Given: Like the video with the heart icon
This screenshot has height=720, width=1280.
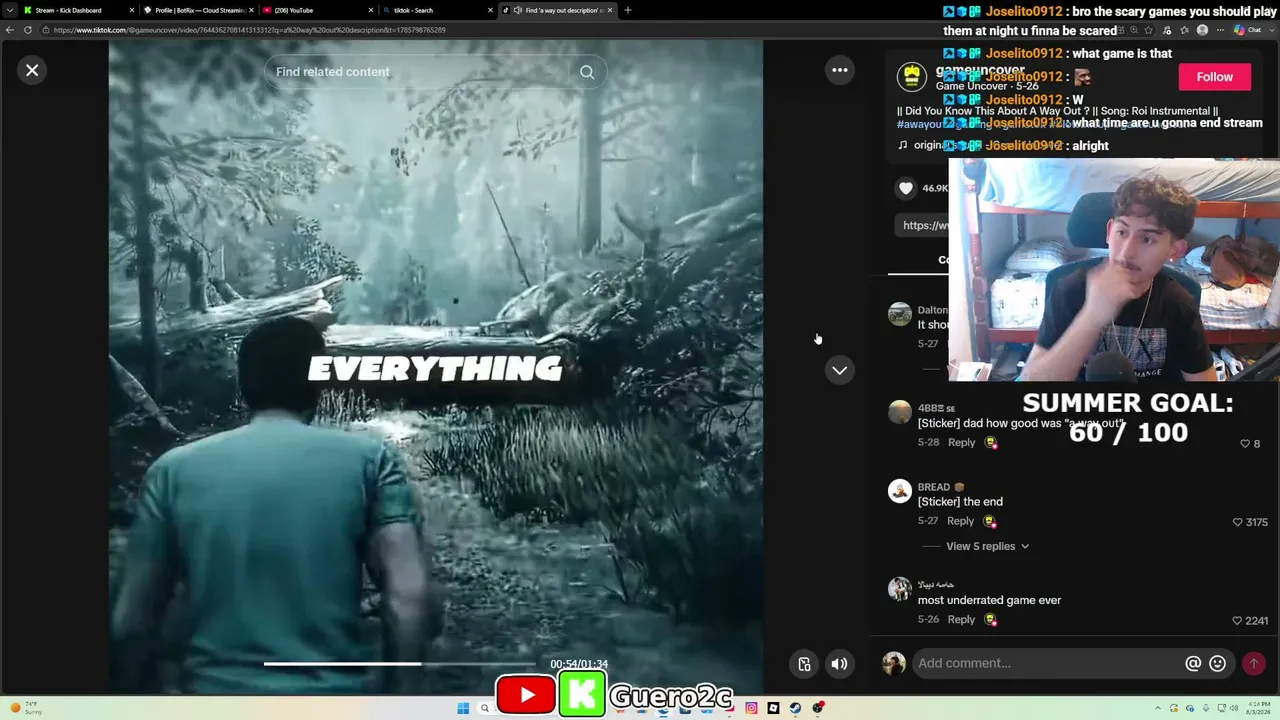Looking at the screenshot, I should (x=906, y=188).
